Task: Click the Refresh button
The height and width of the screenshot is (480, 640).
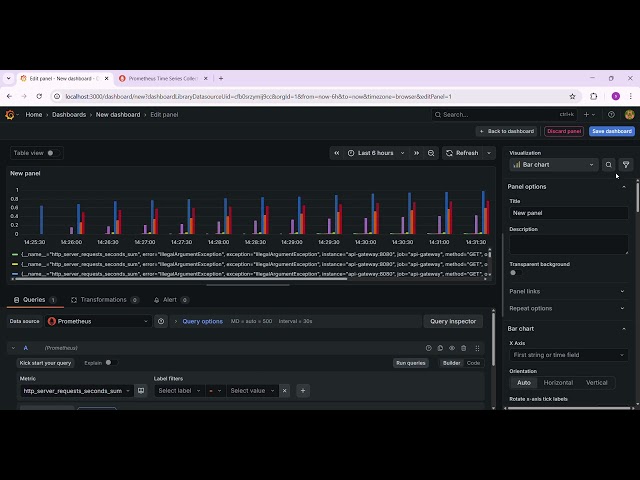Action: tap(462, 153)
